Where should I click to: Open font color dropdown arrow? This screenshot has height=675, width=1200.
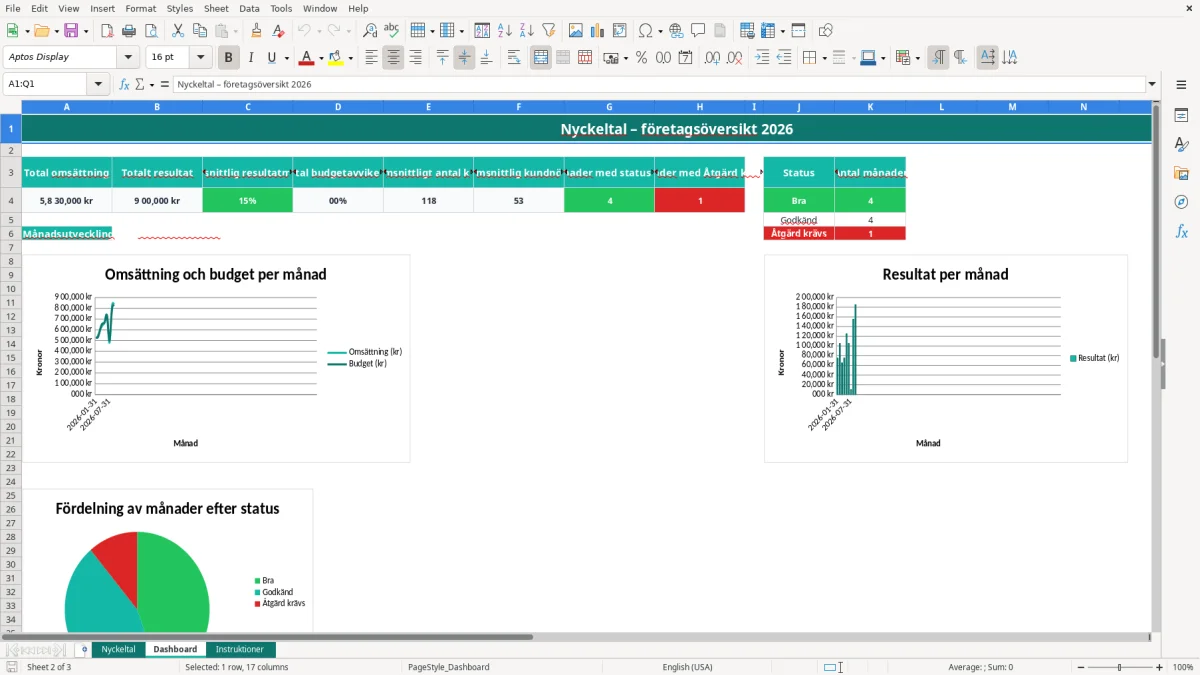[x=320, y=58]
